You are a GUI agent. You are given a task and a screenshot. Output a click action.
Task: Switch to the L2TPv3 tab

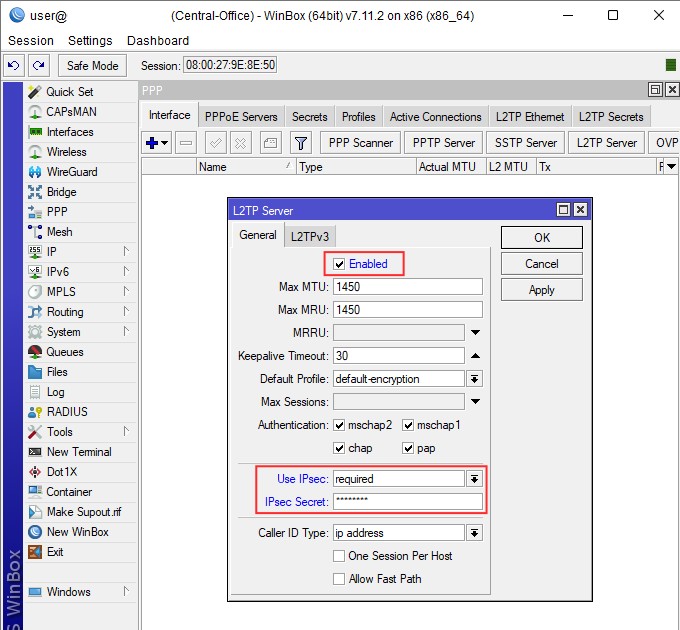pos(310,236)
